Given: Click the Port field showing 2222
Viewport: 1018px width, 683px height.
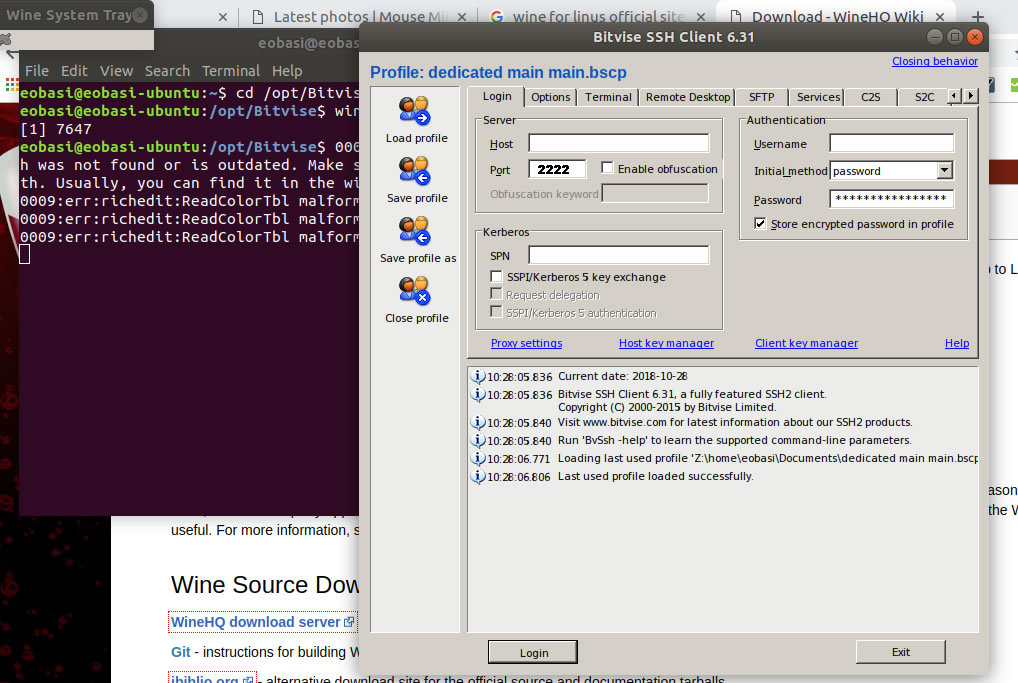Looking at the screenshot, I should click(557, 169).
